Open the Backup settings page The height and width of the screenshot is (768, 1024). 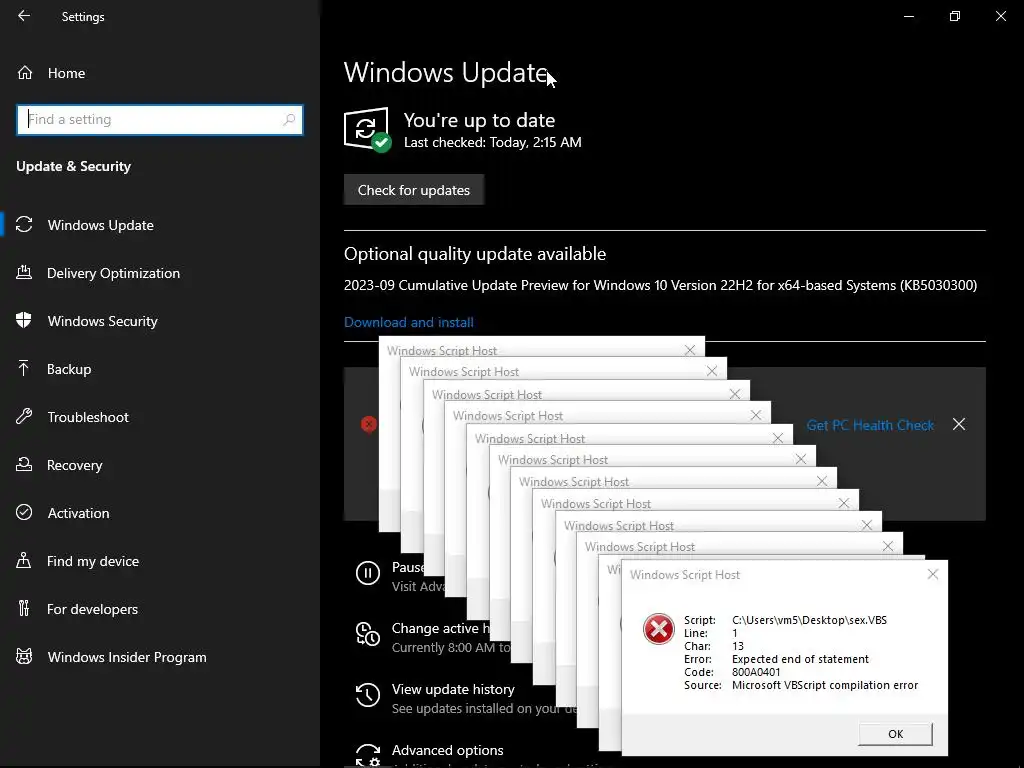(69, 369)
